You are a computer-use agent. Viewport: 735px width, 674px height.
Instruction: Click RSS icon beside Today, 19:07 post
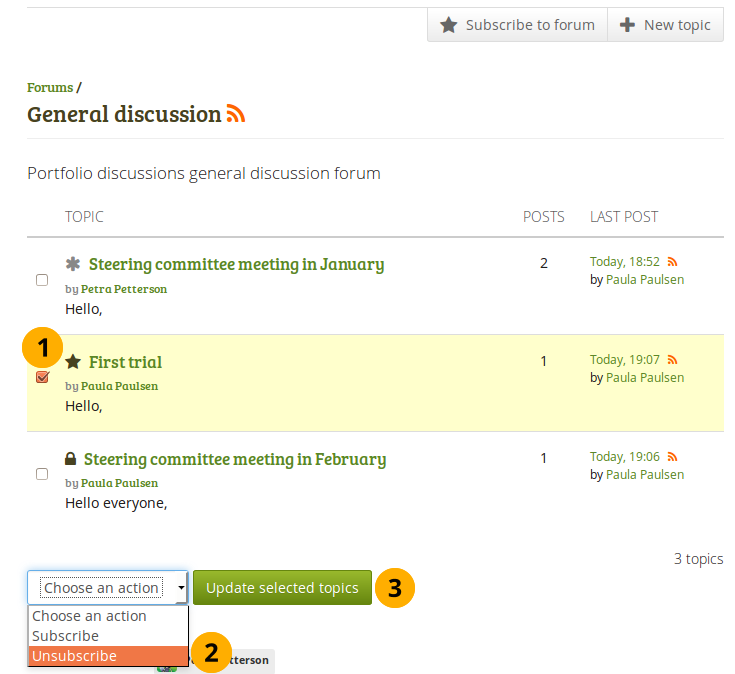[x=673, y=360]
